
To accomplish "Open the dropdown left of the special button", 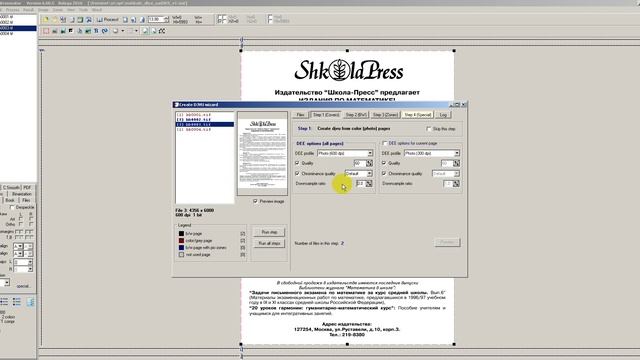I will pos(7,282).
